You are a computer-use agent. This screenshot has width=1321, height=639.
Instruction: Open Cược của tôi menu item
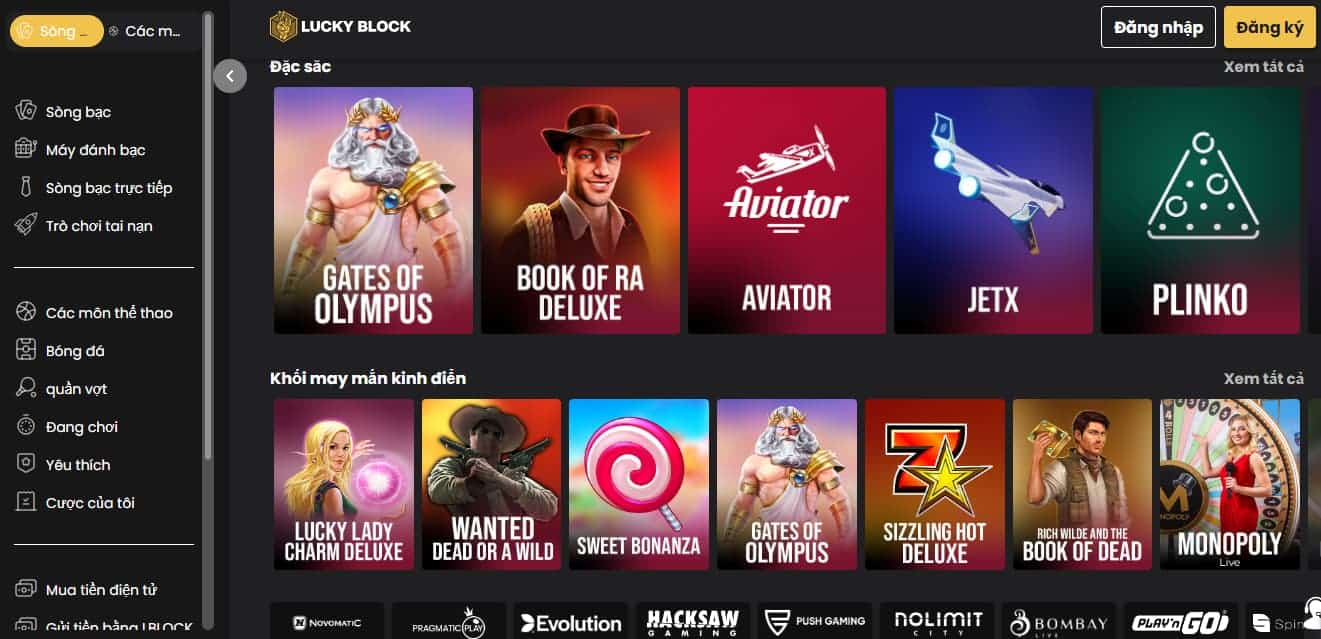(90, 502)
